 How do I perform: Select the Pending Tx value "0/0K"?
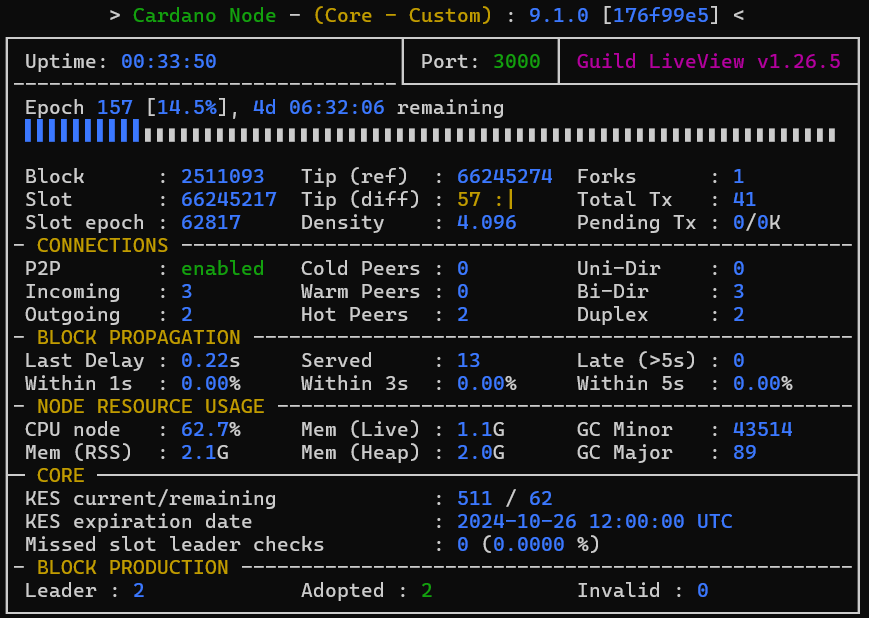tap(756, 223)
